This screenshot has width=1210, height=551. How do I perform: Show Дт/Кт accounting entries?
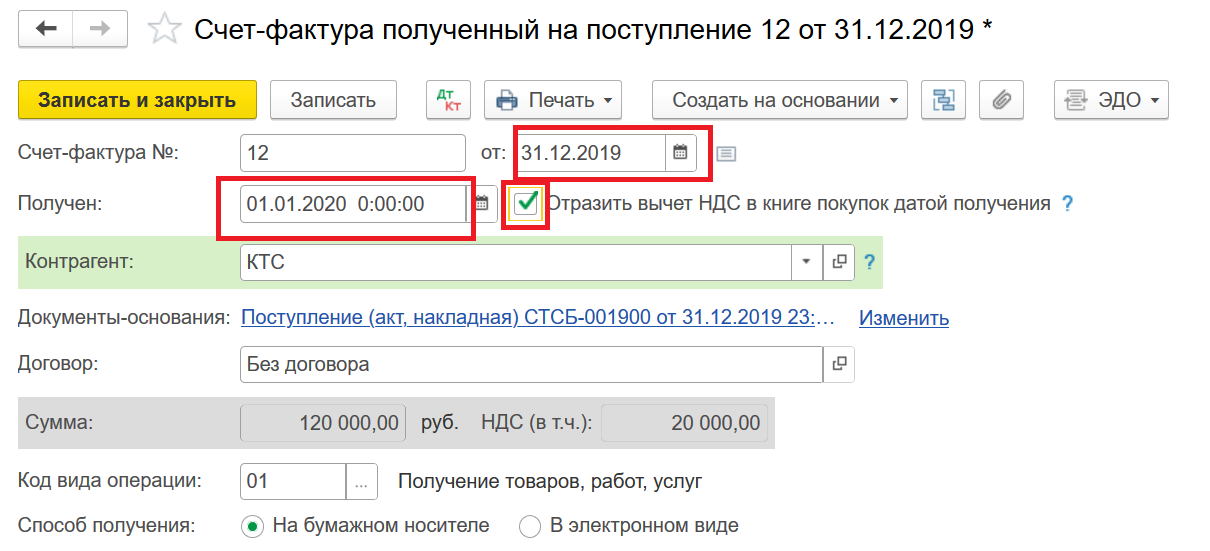448,100
